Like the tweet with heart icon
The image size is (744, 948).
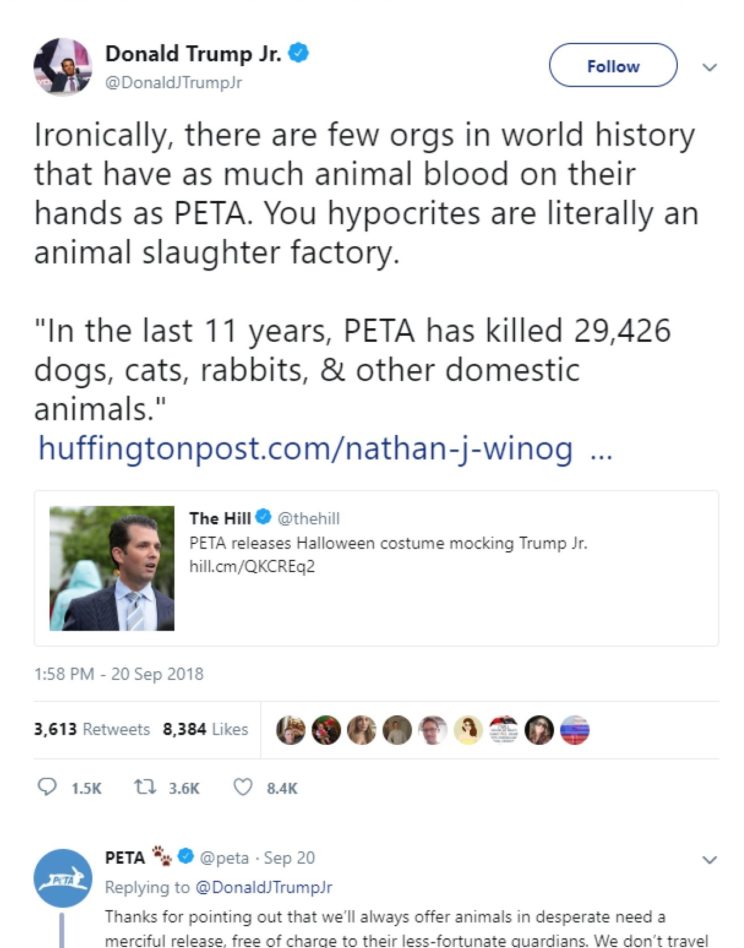243,787
